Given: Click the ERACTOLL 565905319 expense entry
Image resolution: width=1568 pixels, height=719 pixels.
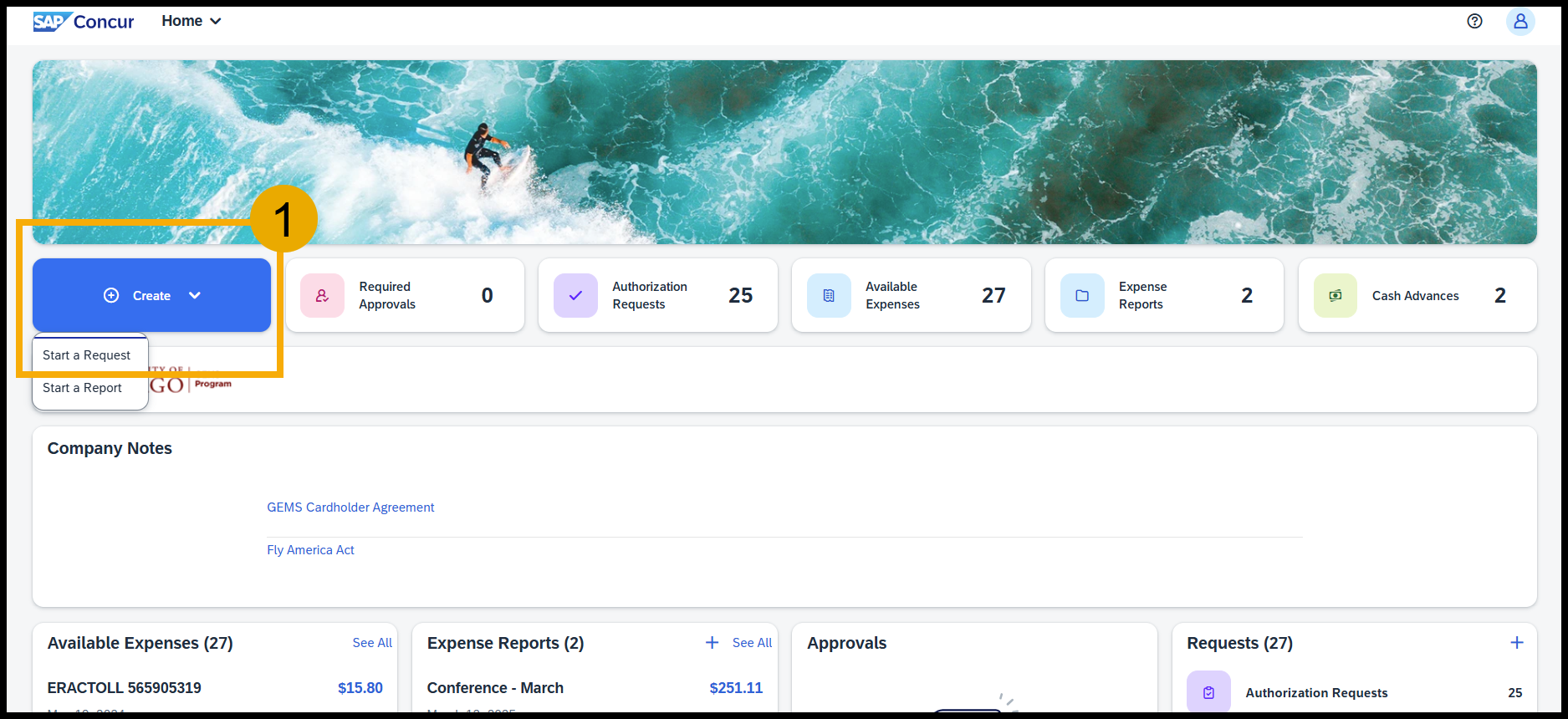Looking at the screenshot, I should (125, 688).
